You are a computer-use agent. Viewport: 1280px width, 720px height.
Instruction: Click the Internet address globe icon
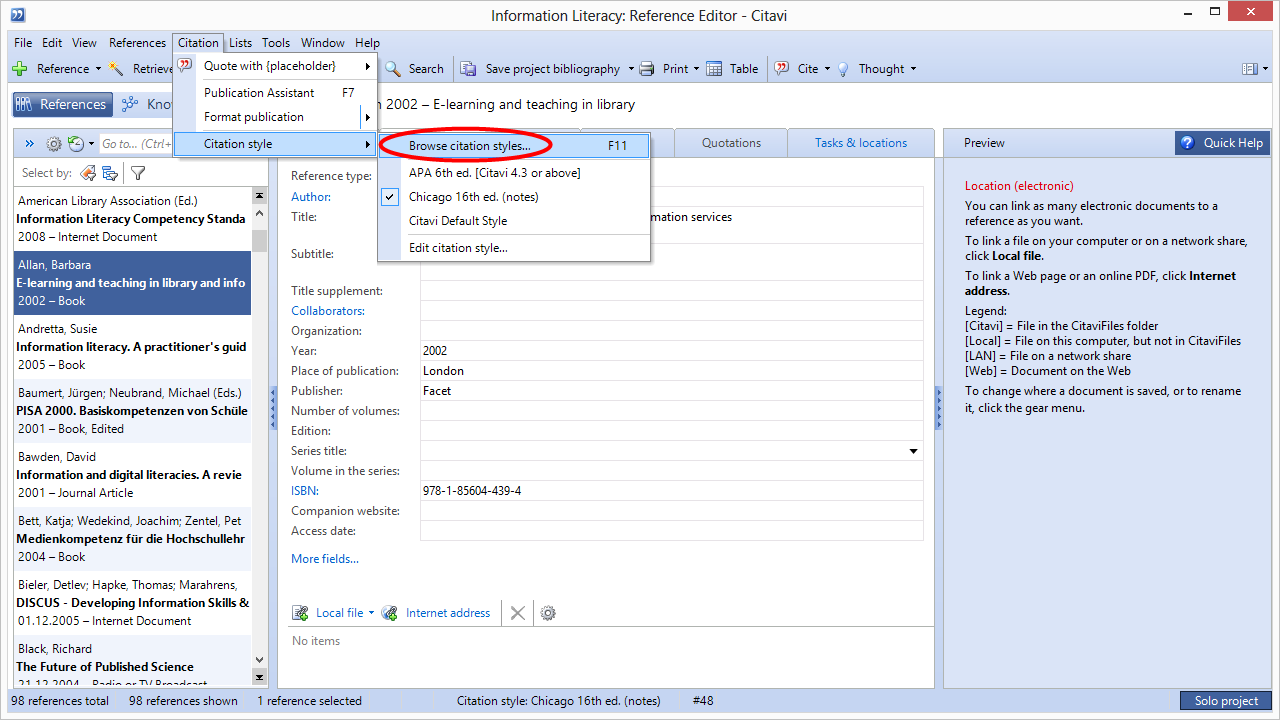[390, 613]
